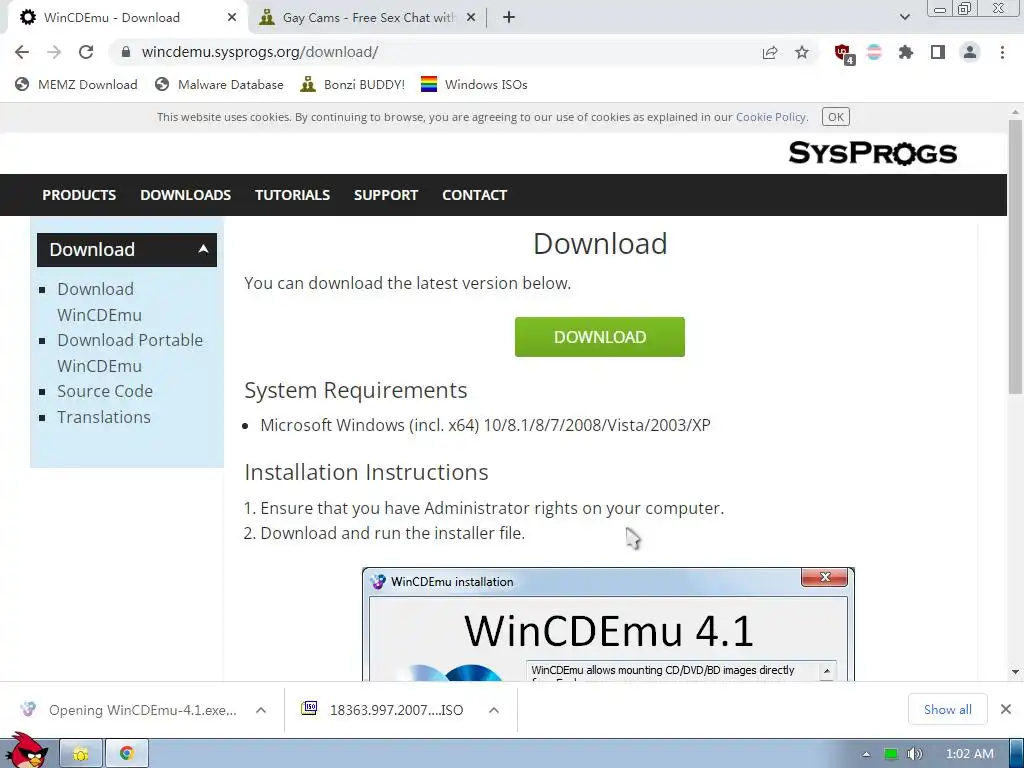The image size is (1024, 768).
Task: Open the TUTORIALS menu
Action: click(293, 195)
